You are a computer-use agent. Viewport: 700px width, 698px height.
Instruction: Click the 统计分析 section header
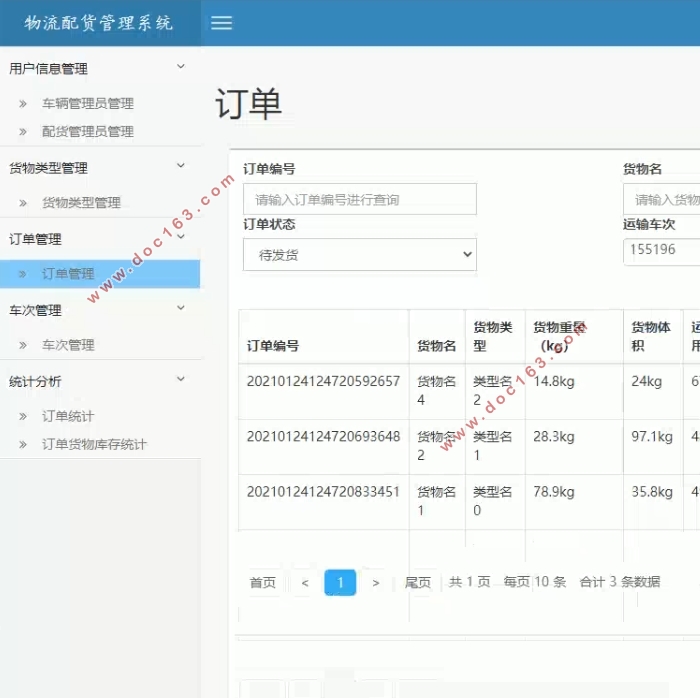(x=35, y=382)
